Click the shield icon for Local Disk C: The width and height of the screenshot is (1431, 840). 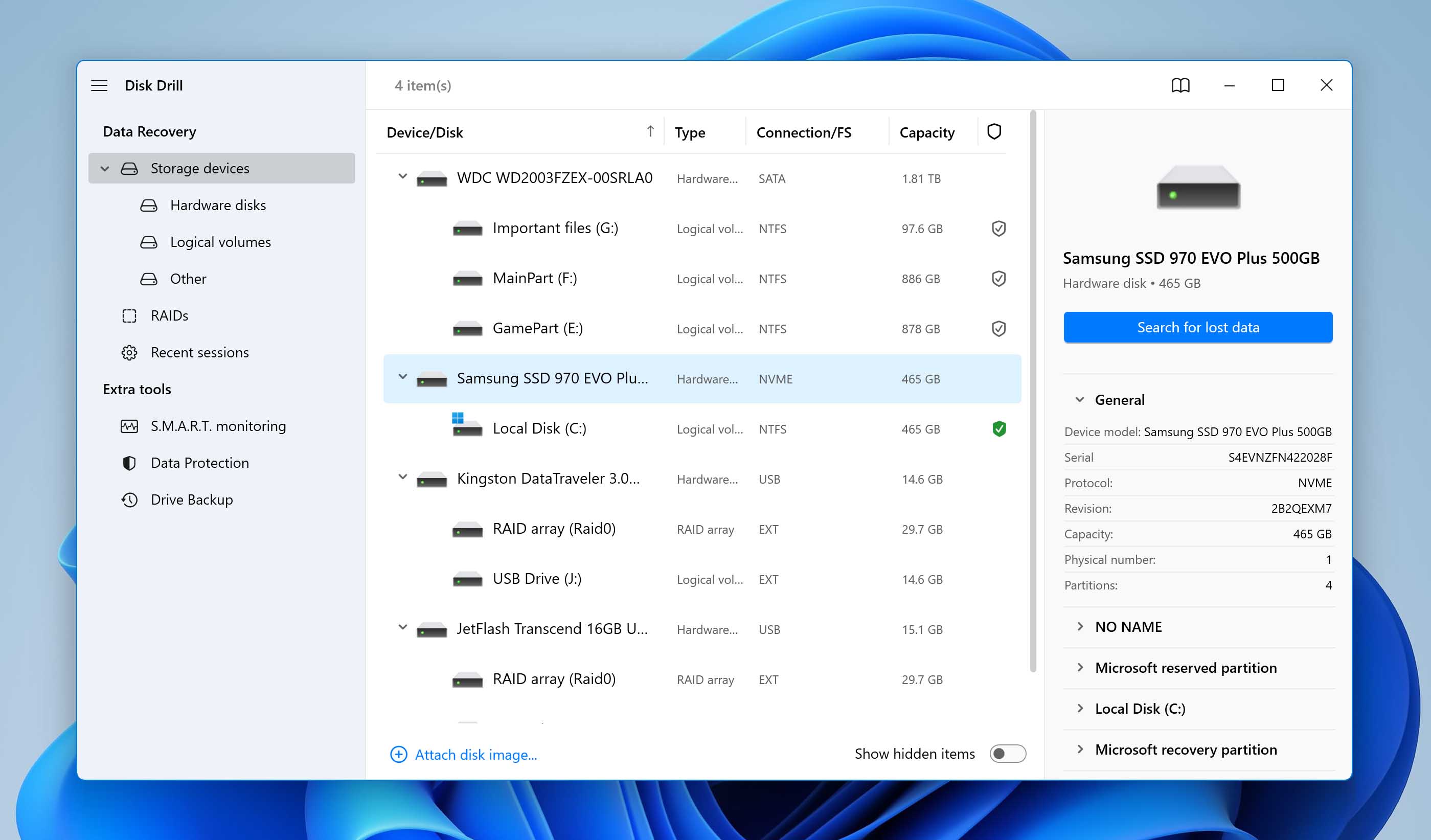click(997, 429)
